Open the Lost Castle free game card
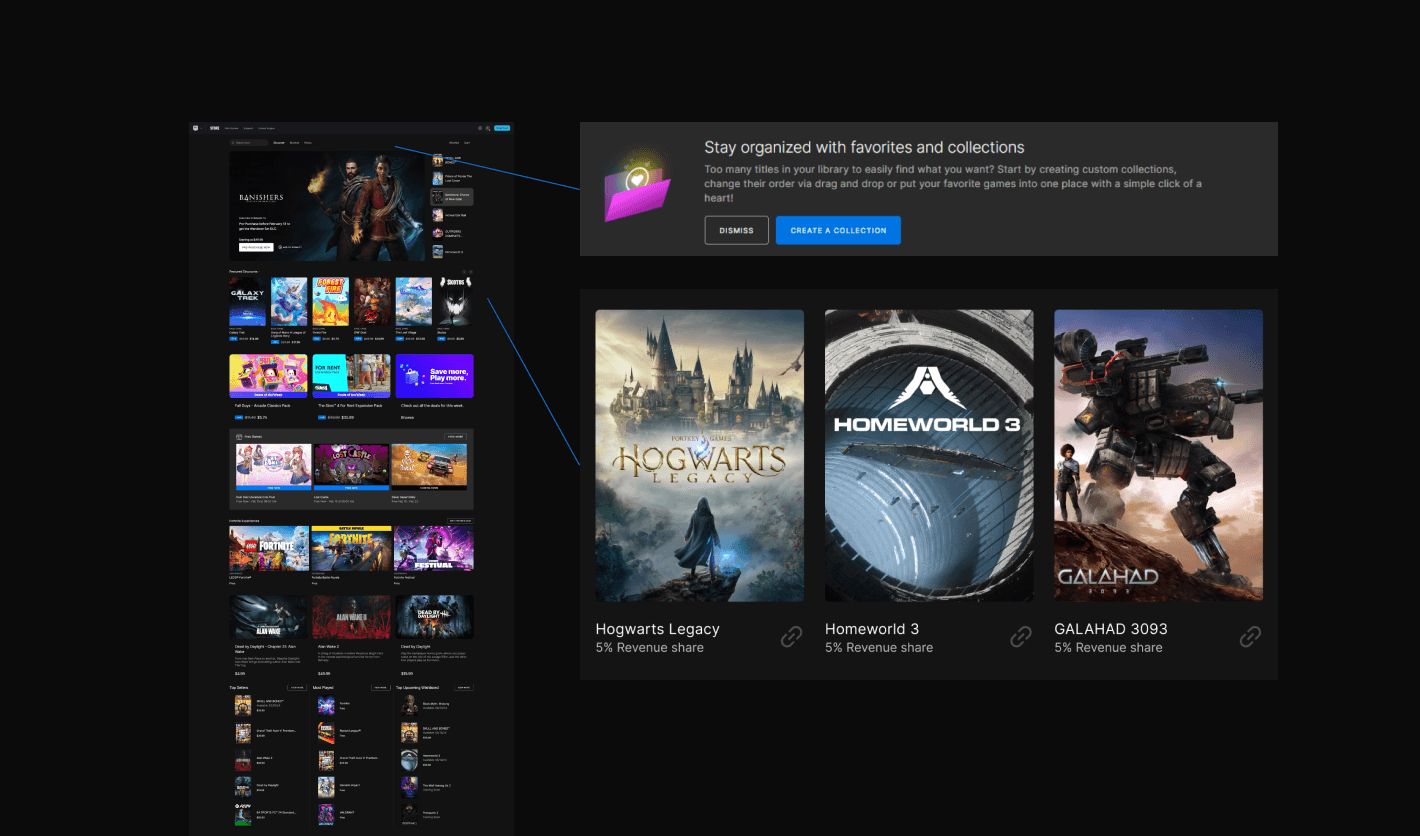The width and height of the screenshot is (1420, 836). [351, 474]
